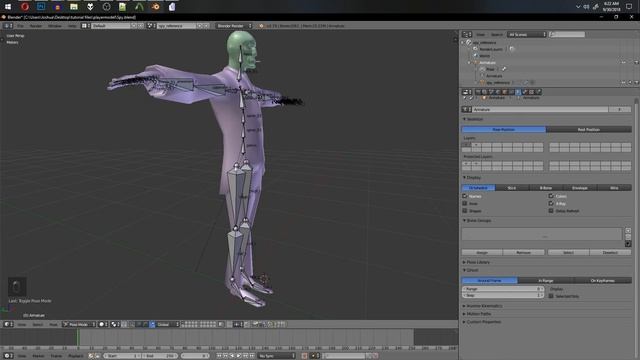This screenshot has width=640, height=360.
Task: Click the Outliner editor type icon
Action: point(467,34)
